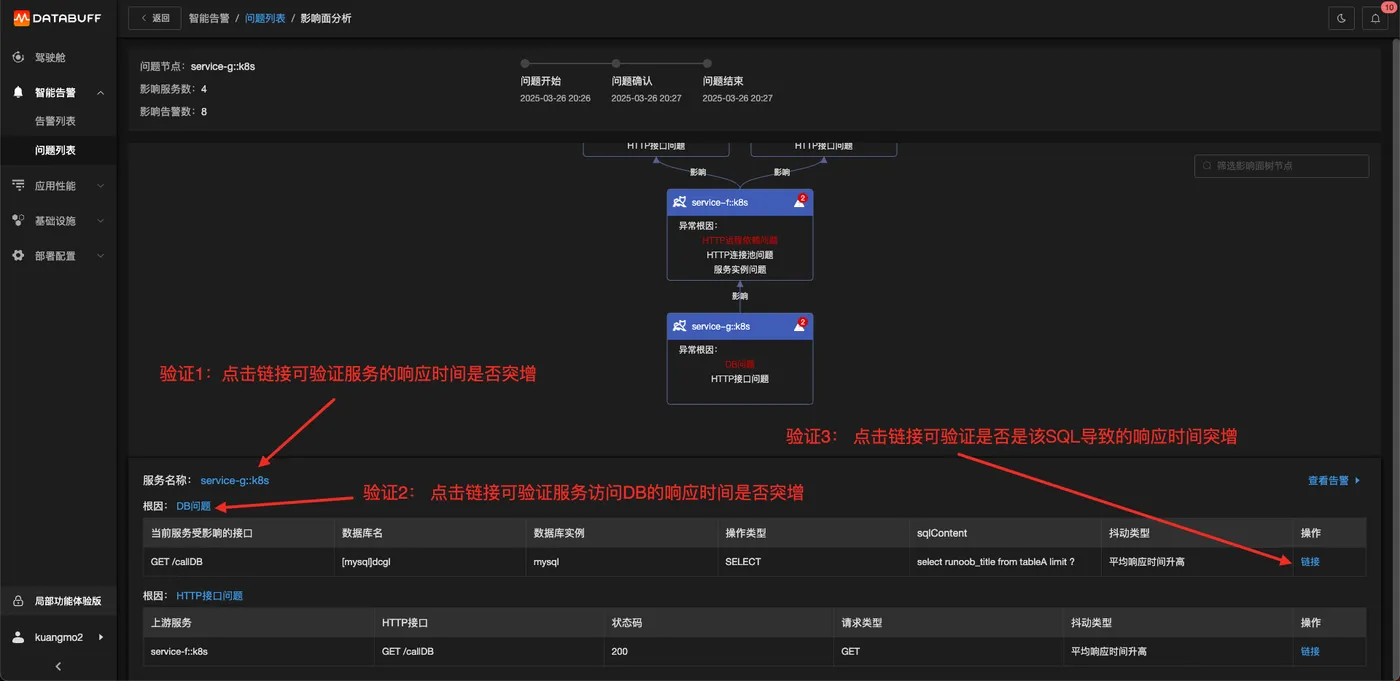Open the HTTP接口问题 root cause link
Screen dimensions: 1400x681
tap(210, 596)
